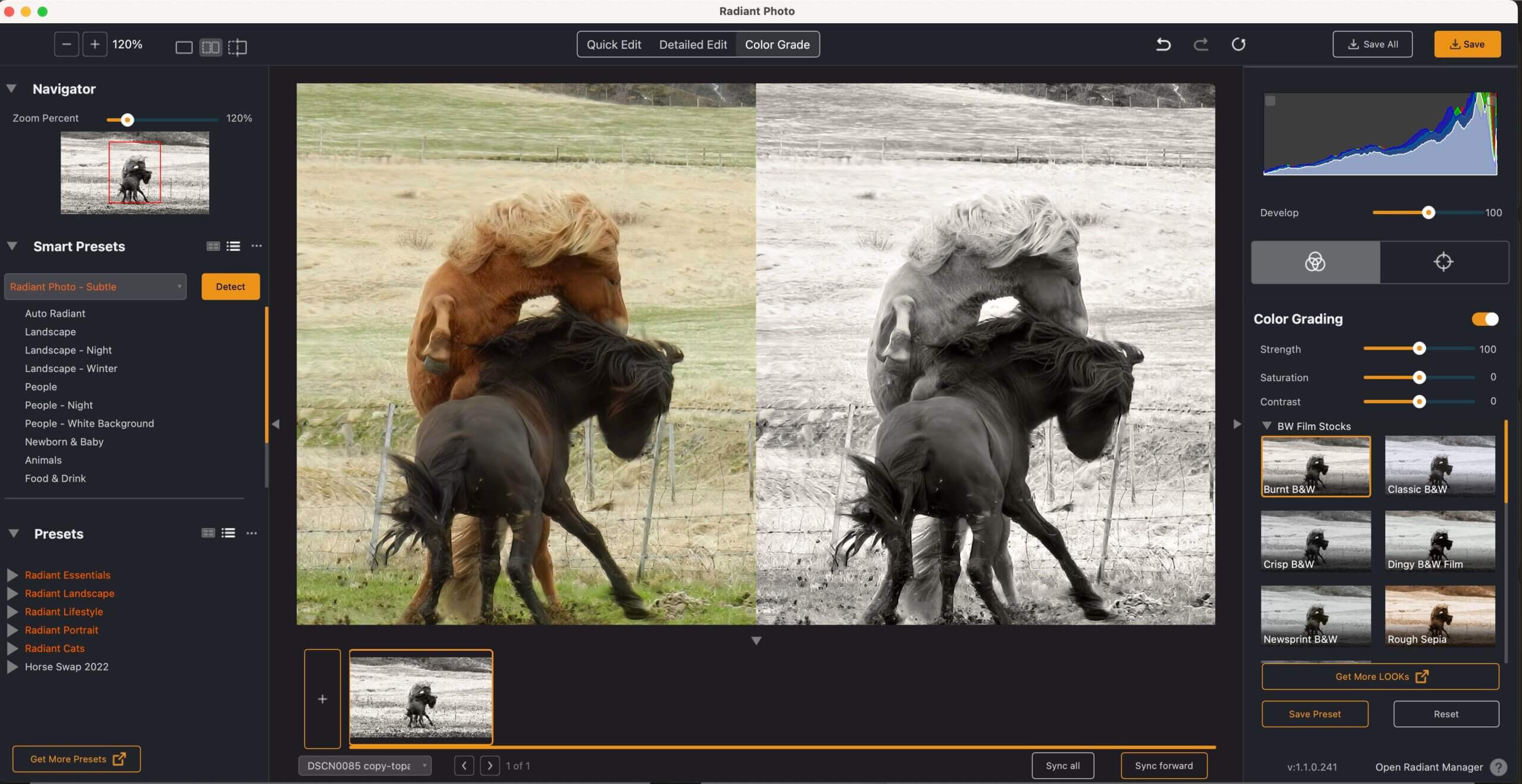Open the color wheels LOOKs icon tab
Image resolution: width=1522 pixels, height=784 pixels.
(x=1315, y=262)
